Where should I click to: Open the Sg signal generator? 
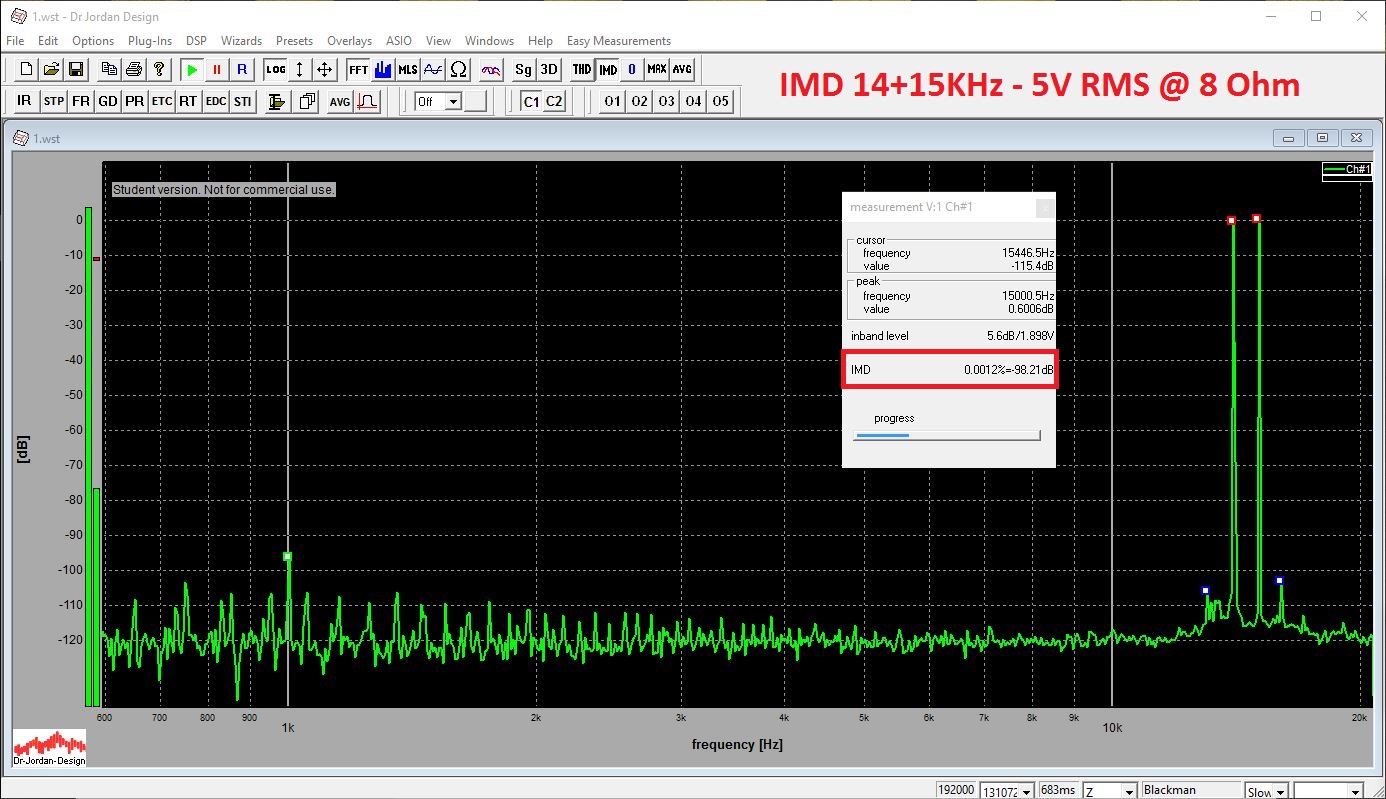click(523, 70)
